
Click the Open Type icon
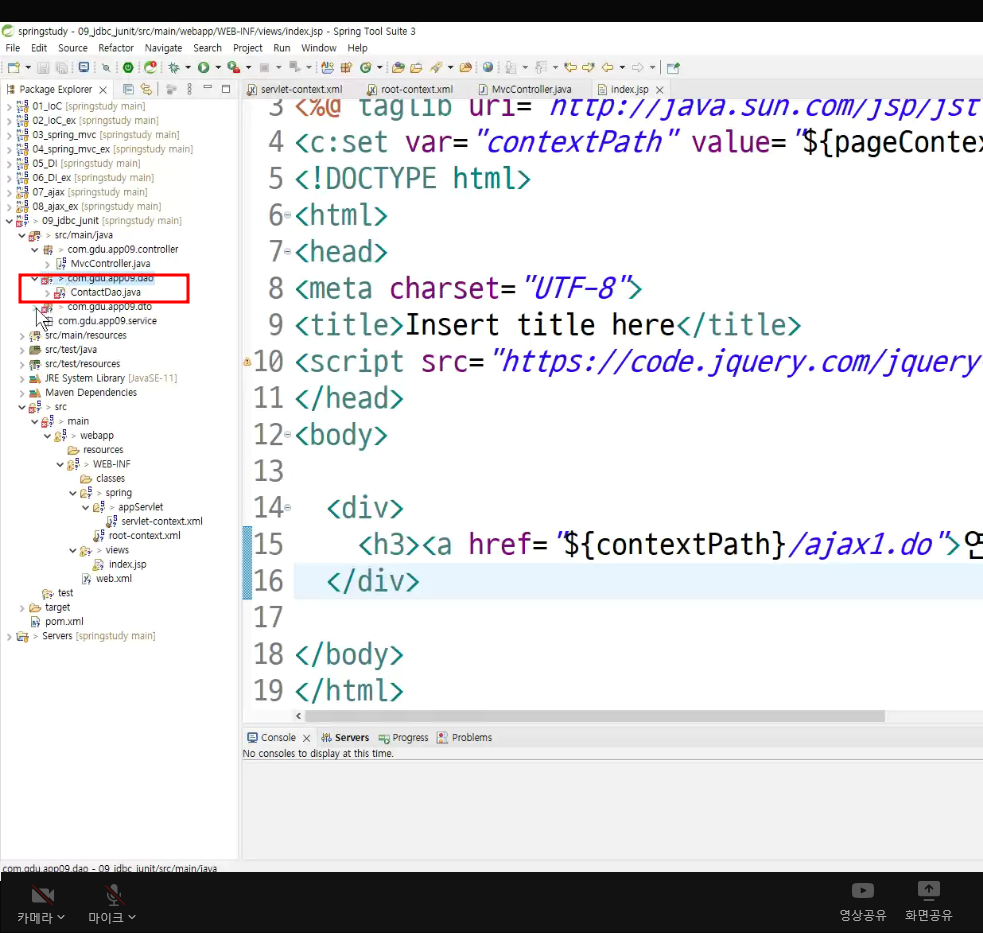click(x=397, y=68)
